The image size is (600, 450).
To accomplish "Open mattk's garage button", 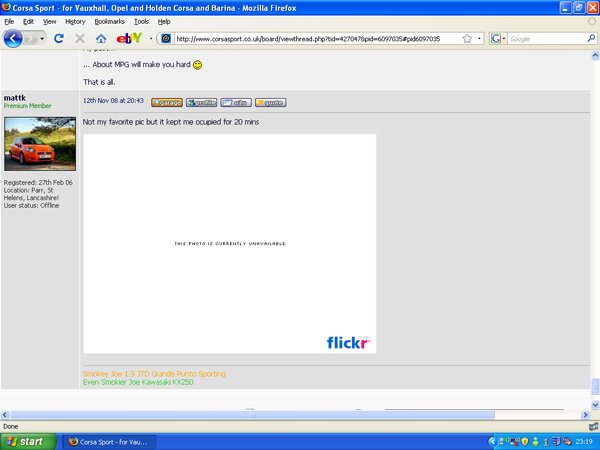I will tap(166, 102).
